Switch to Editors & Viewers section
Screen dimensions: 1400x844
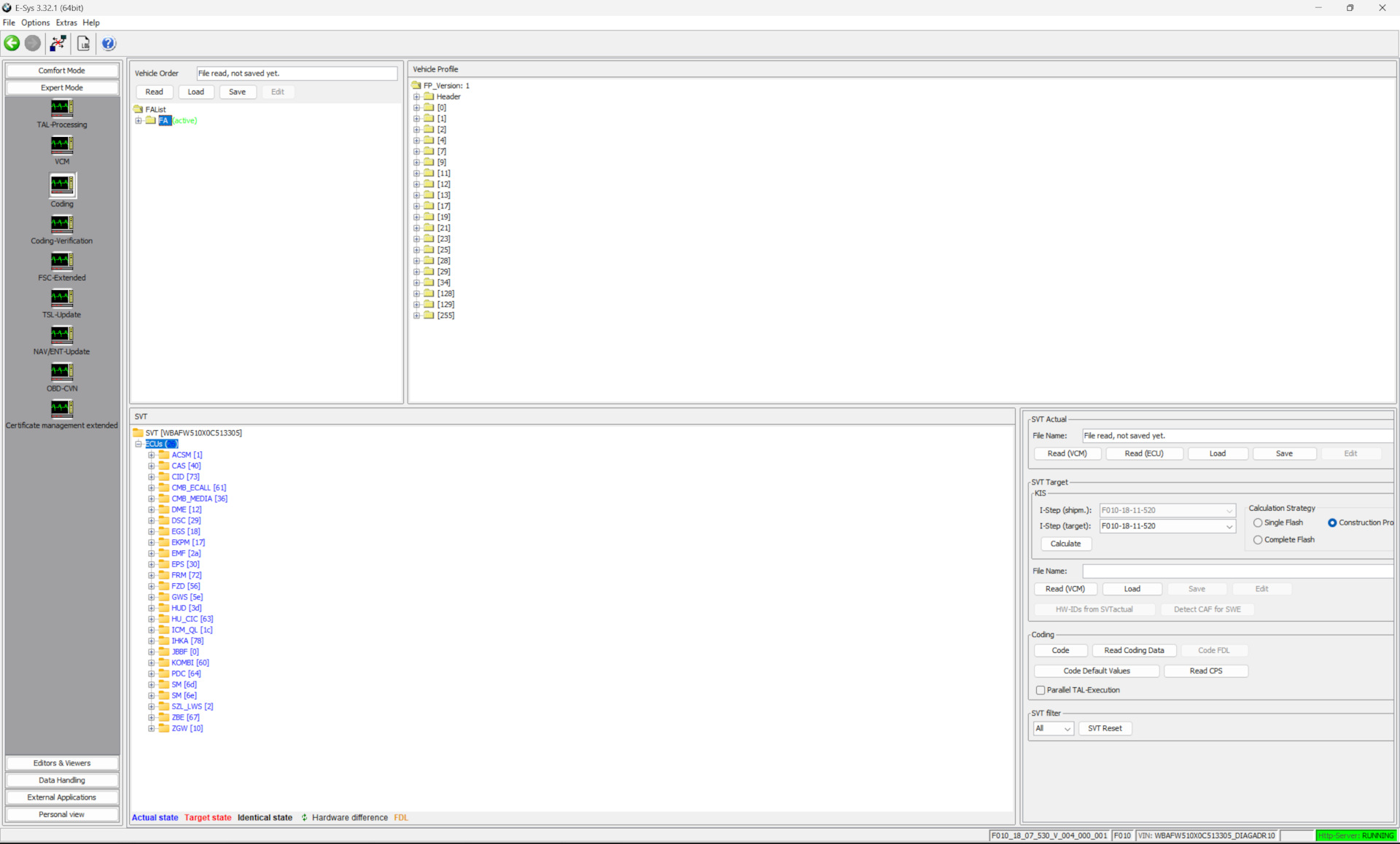coord(62,763)
